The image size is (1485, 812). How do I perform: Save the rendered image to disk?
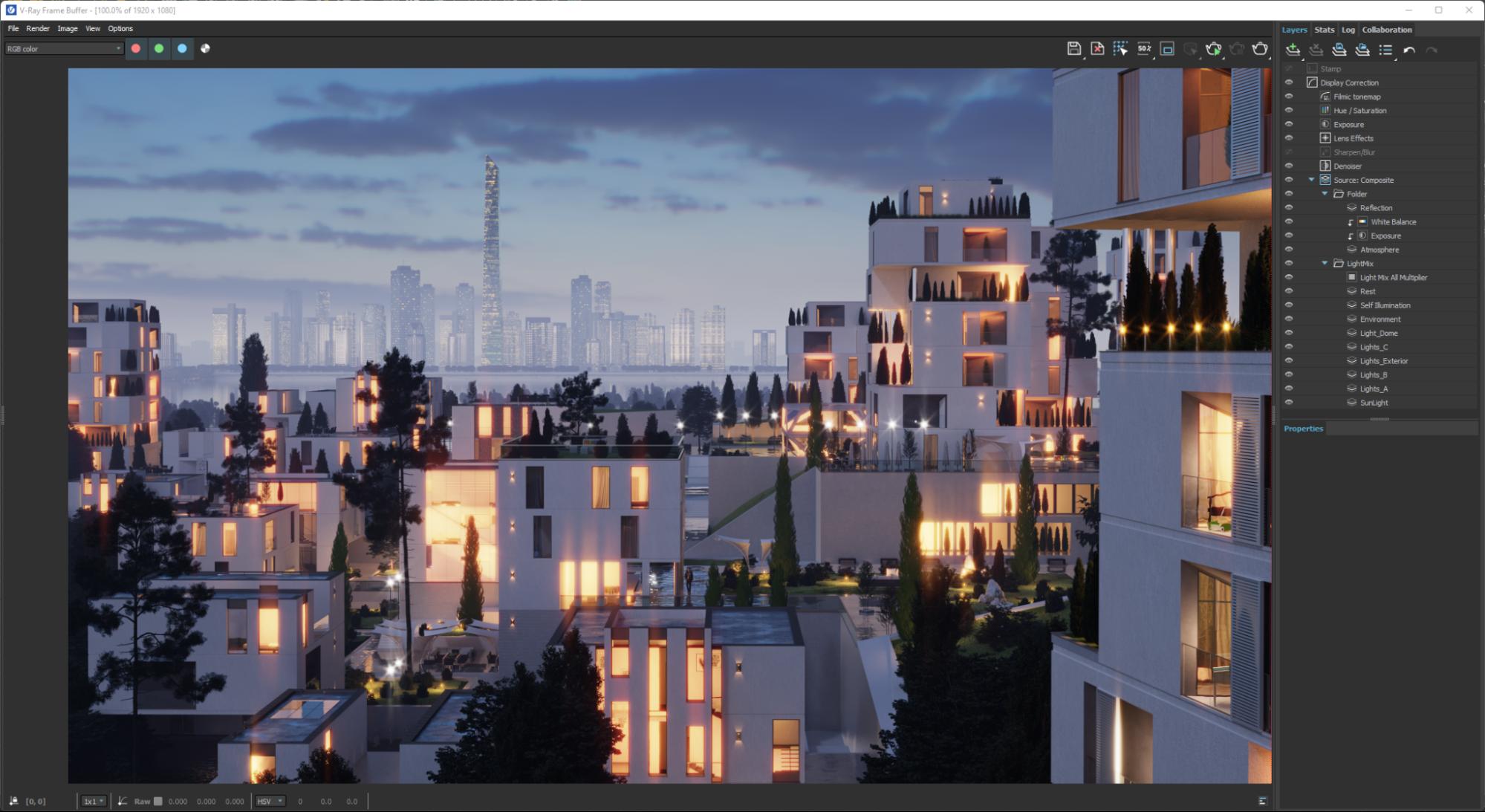coord(1074,48)
